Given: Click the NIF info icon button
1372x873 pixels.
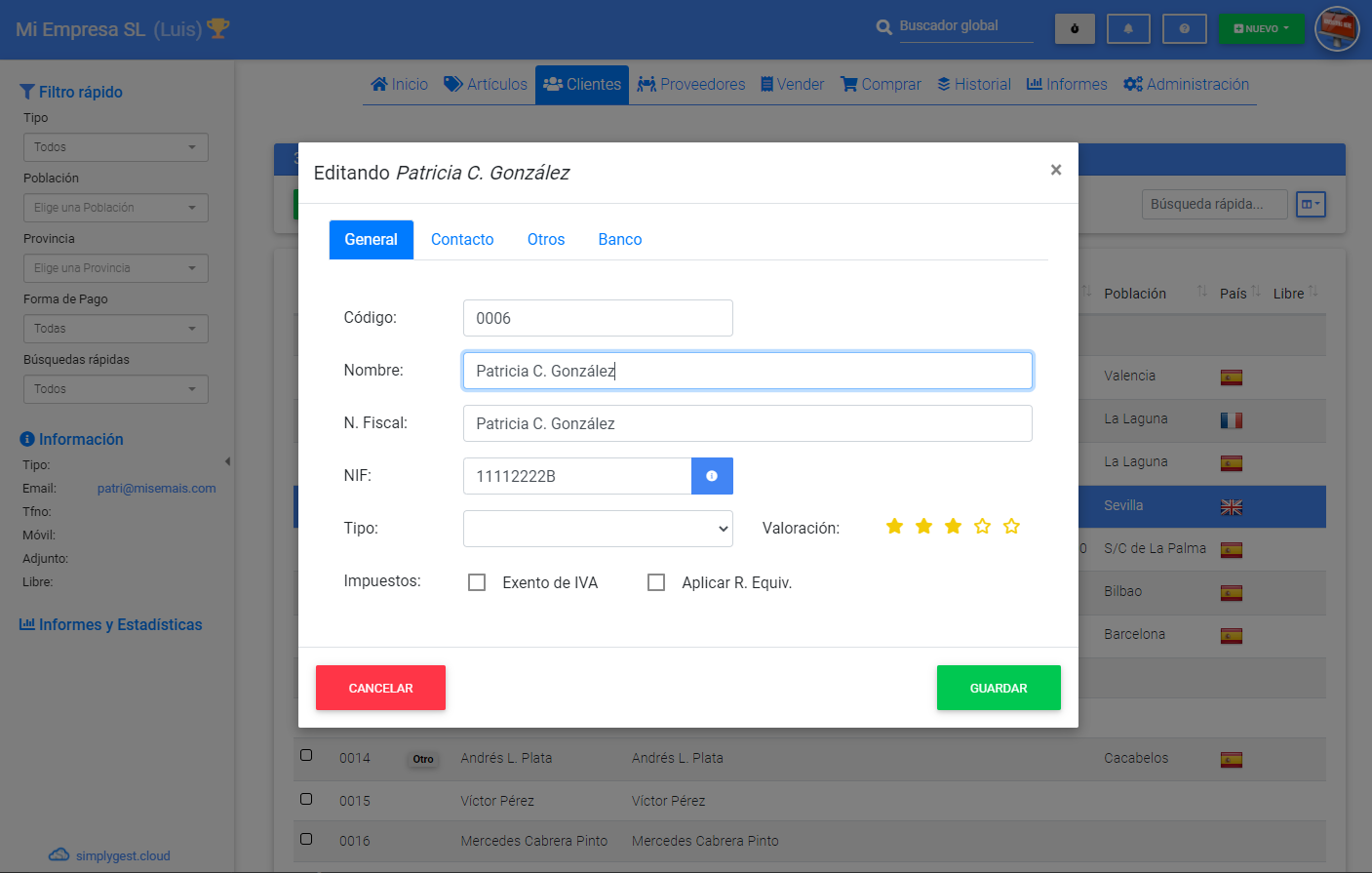Looking at the screenshot, I should [x=712, y=476].
